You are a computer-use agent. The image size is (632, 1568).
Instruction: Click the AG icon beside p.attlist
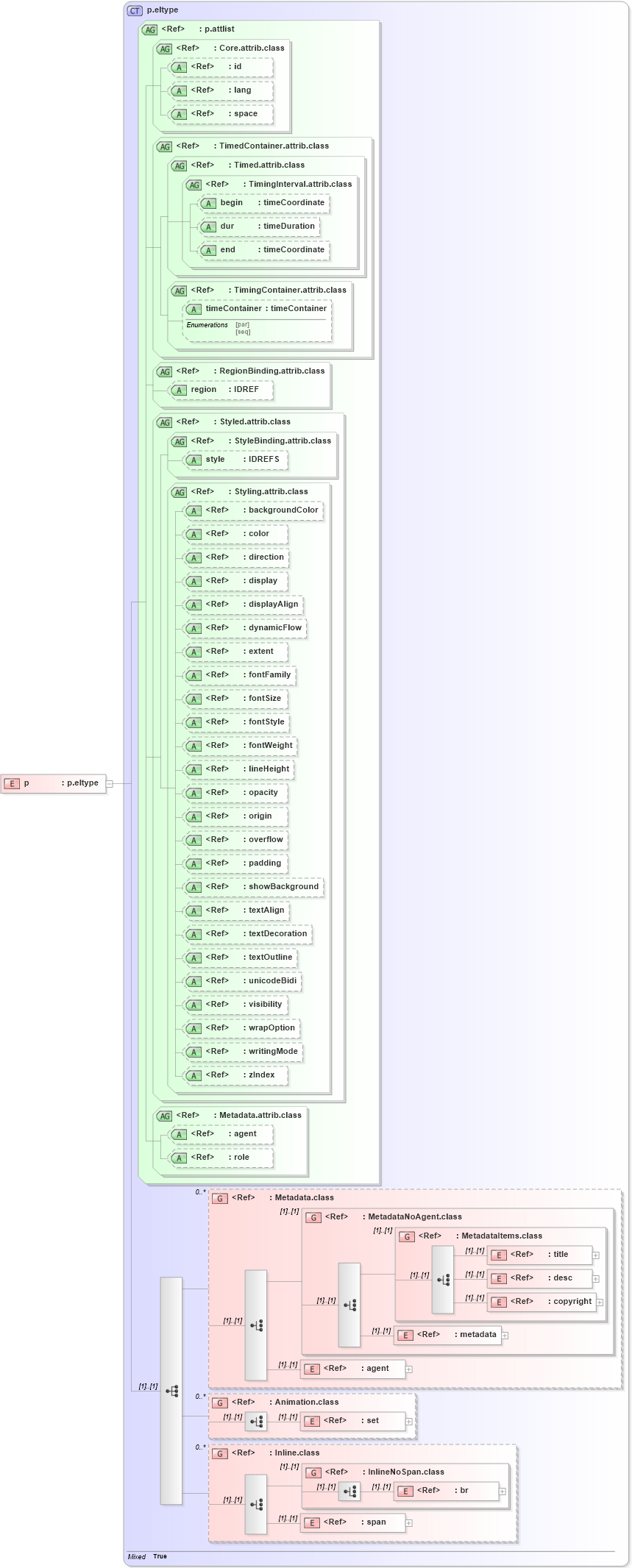(x=149, y=29)
